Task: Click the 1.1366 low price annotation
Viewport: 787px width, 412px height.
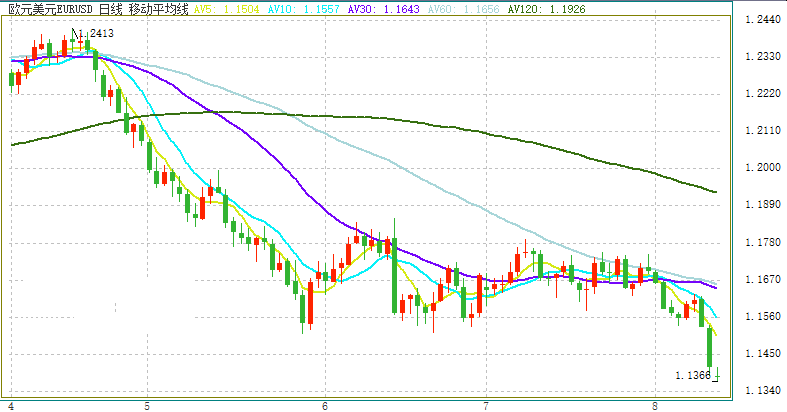Action: 692,376
